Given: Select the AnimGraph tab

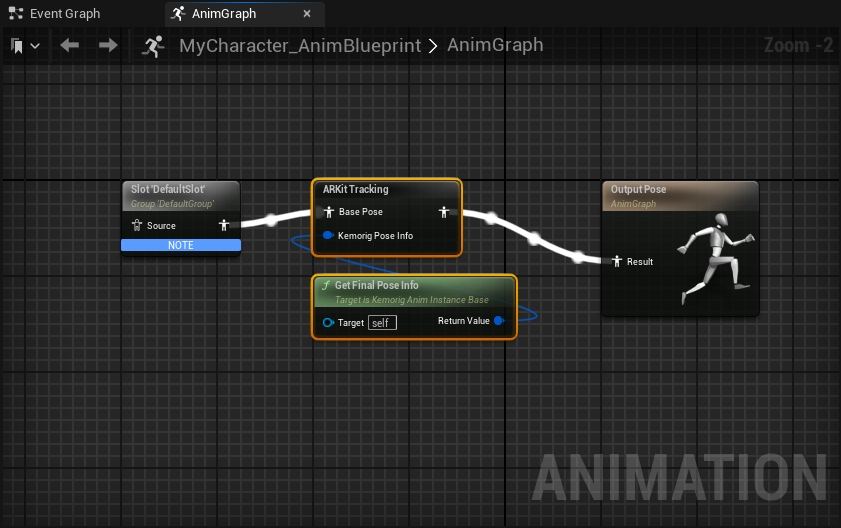Looking at the screenshot, I should 223,14.
